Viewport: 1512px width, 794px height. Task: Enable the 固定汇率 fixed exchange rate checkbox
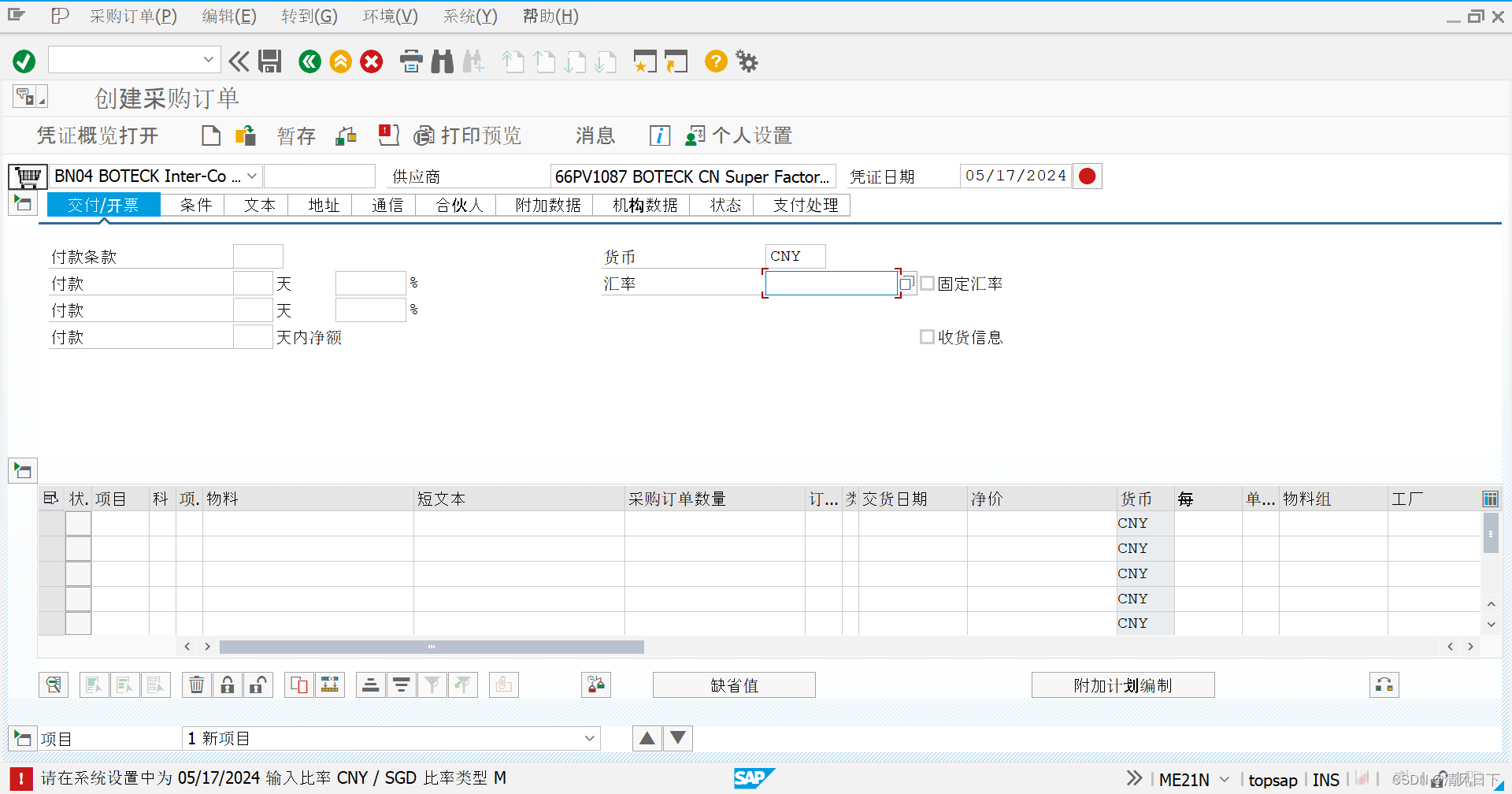pyautogui.click(x=927, y=283)
